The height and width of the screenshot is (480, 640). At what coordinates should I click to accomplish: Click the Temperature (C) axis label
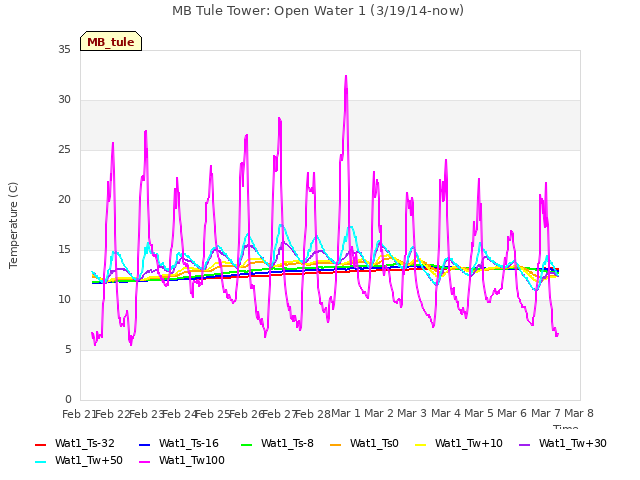(13, 225)
